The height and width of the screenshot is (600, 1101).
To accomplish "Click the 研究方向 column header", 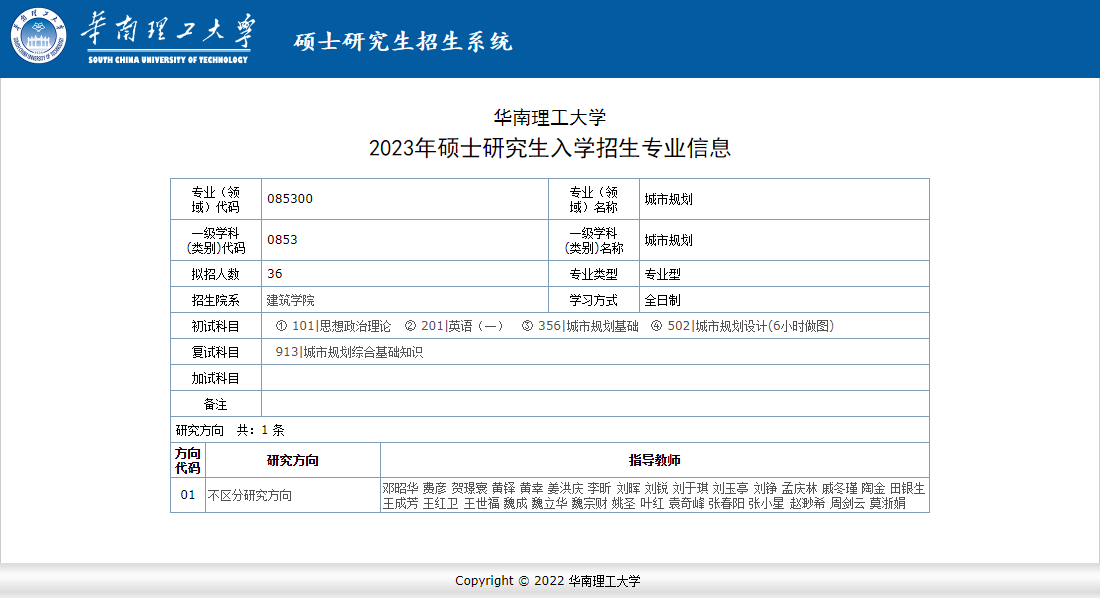I will coord(293,460).
